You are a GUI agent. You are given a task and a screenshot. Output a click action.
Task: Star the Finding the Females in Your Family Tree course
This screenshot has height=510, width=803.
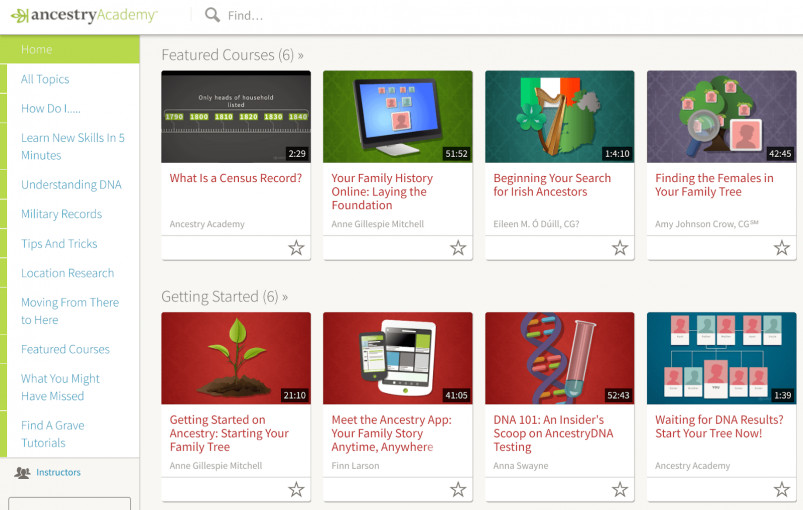tap(781, 248)
